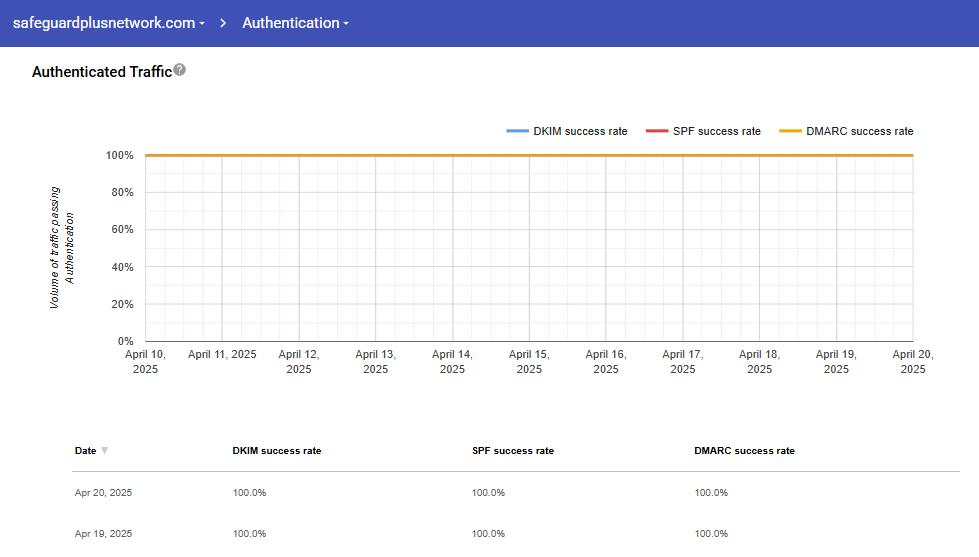Click the blue DKIM legend color line

pos(518,131)
